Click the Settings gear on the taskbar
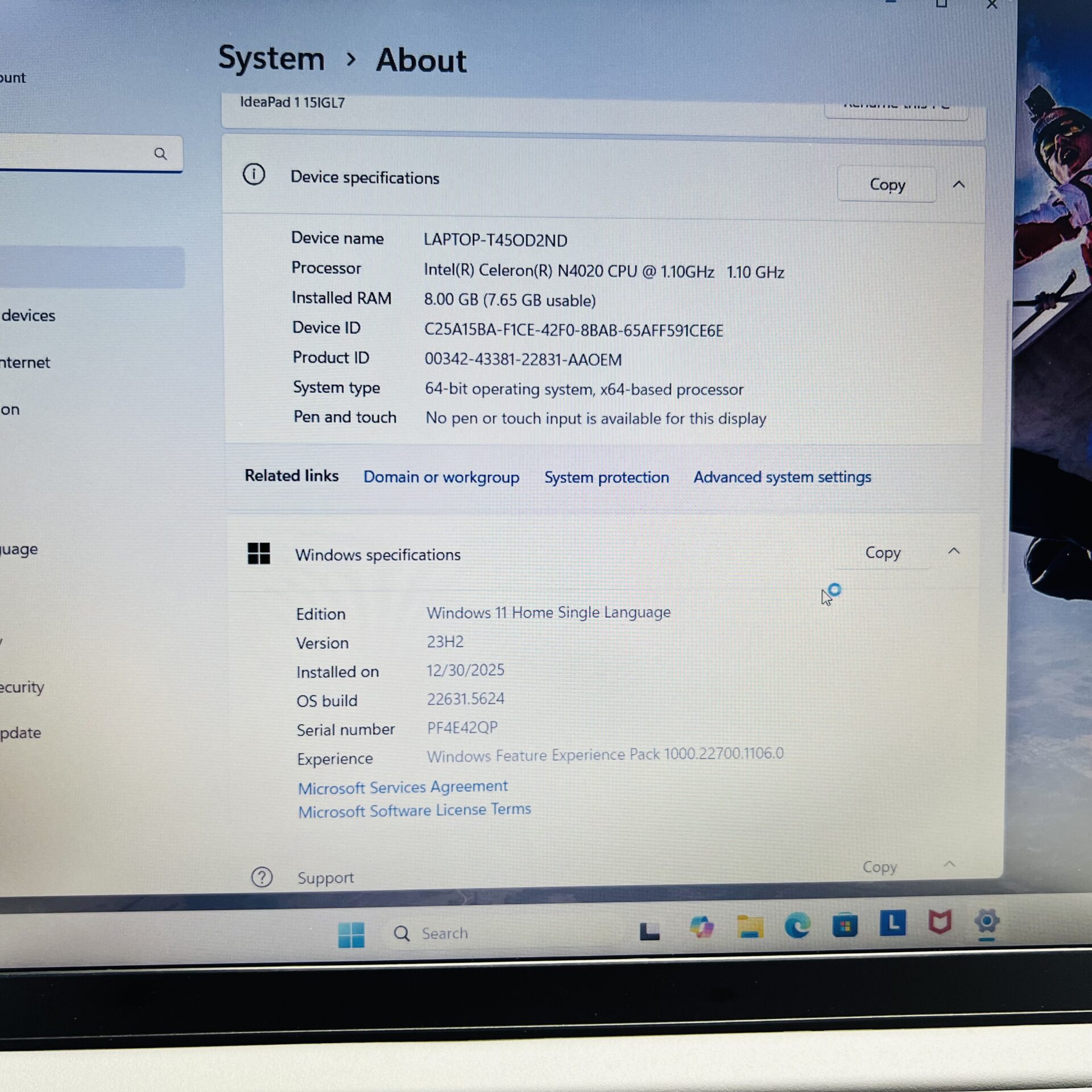Image resolution: width=1092 pixels, height=1092 pixels. tap(987, 921)
